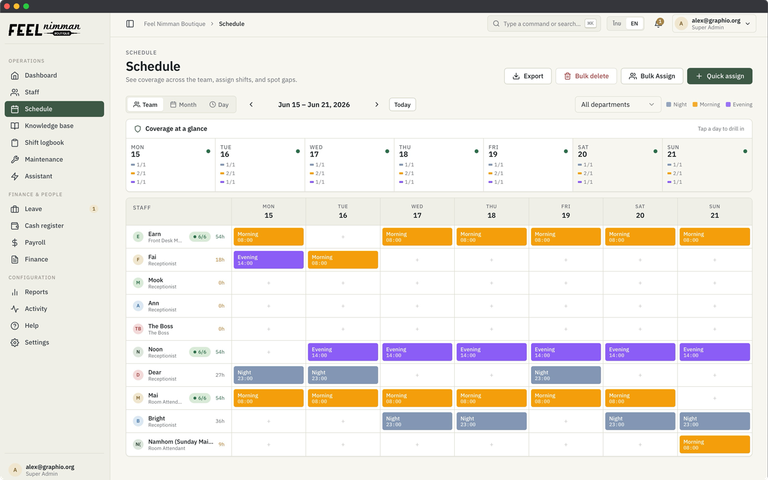Switch language to EN

634,24
